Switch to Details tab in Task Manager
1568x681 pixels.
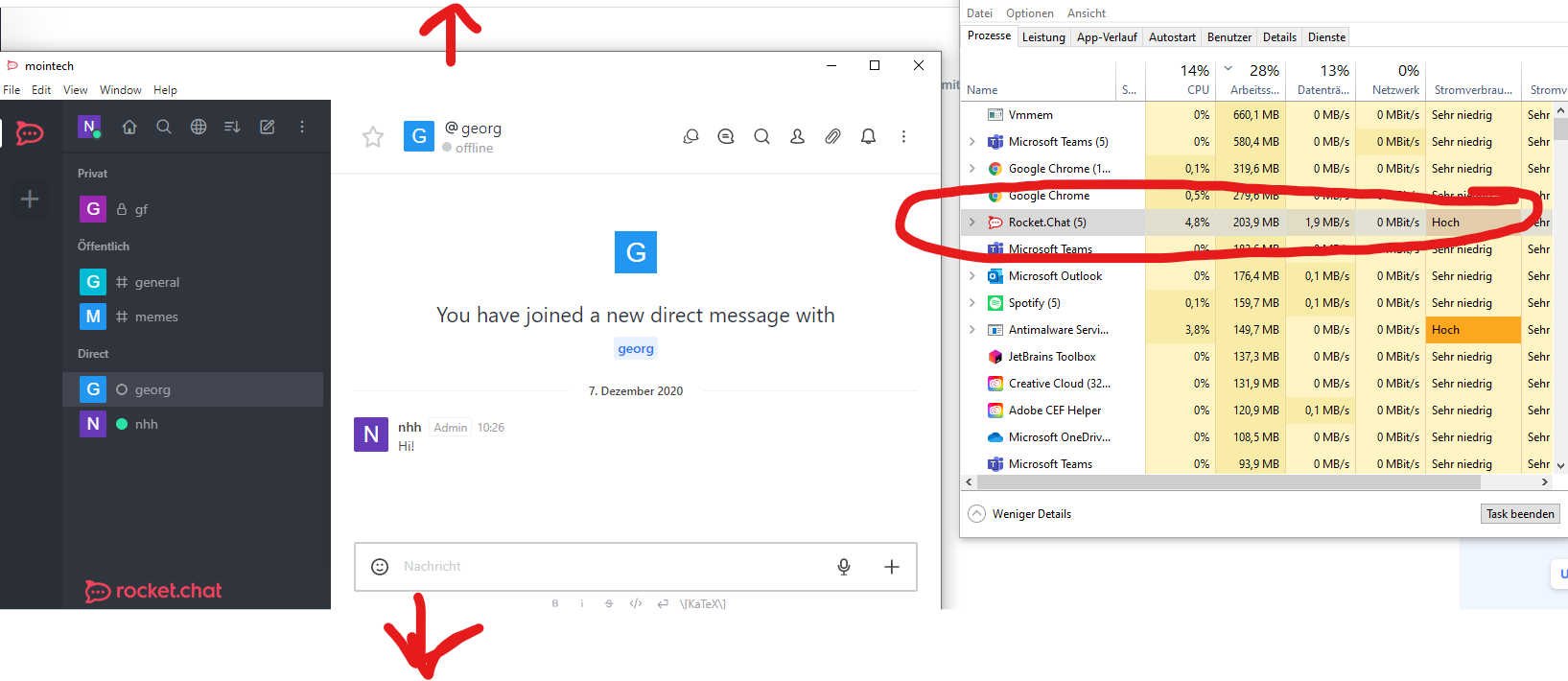(x=1279, y=37)
